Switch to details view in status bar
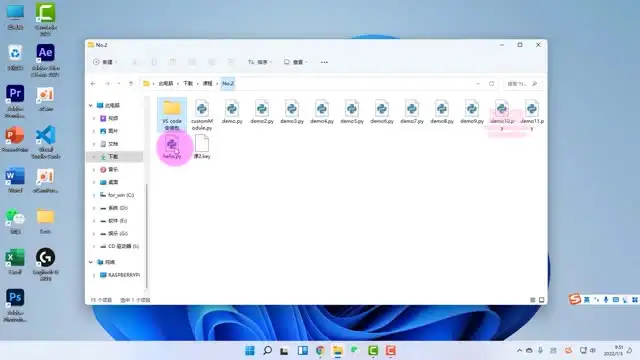 click(x=533, y=300)
